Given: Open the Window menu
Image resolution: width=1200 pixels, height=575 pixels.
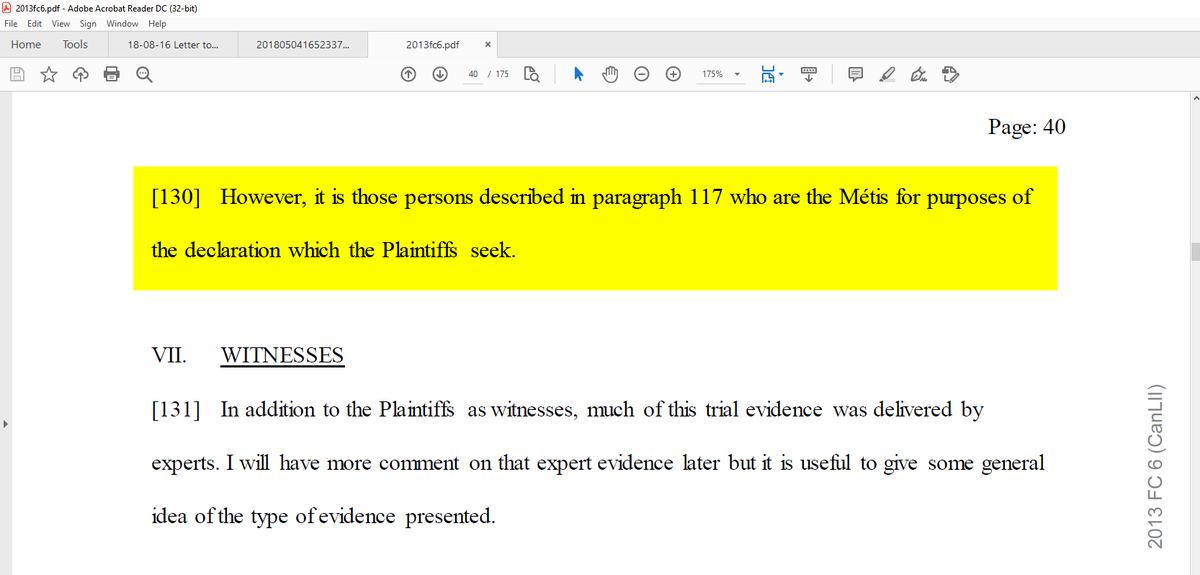Looking at the screenshot, I should [122, 23].
